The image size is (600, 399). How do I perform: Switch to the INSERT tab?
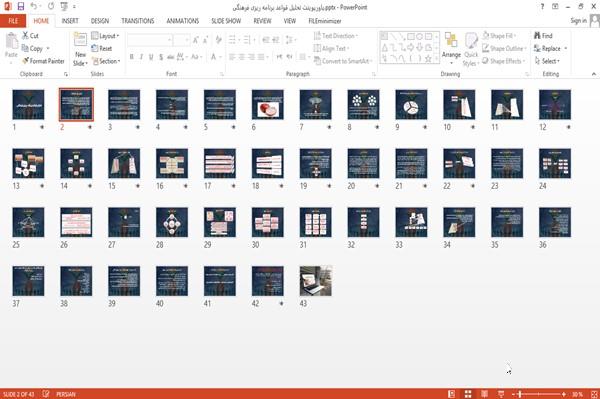(x=70, y=21)
